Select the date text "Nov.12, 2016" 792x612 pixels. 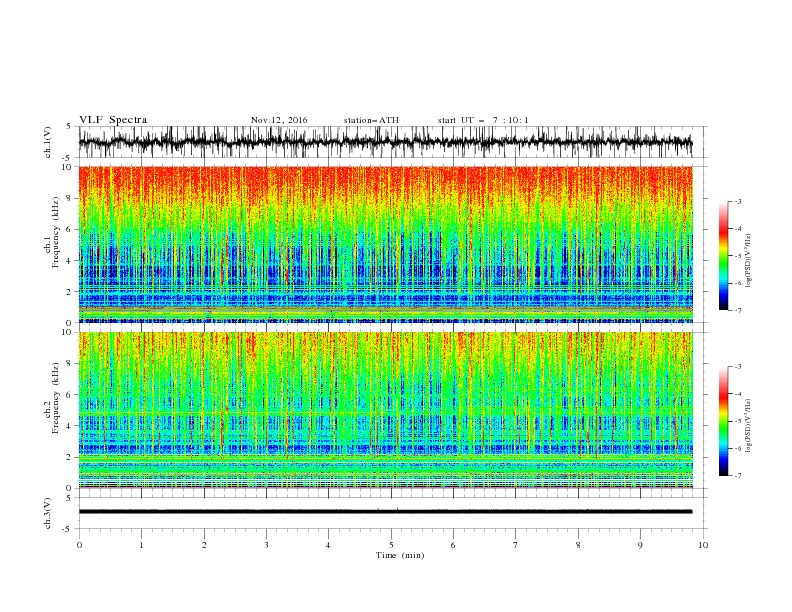279,120
